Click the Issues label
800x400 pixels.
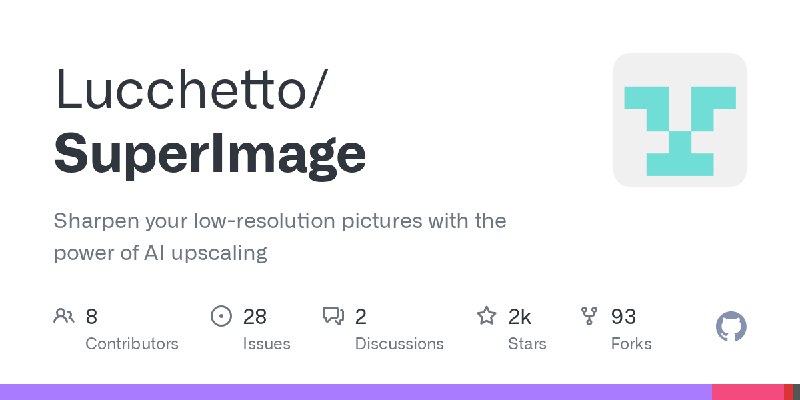point(266,343)
